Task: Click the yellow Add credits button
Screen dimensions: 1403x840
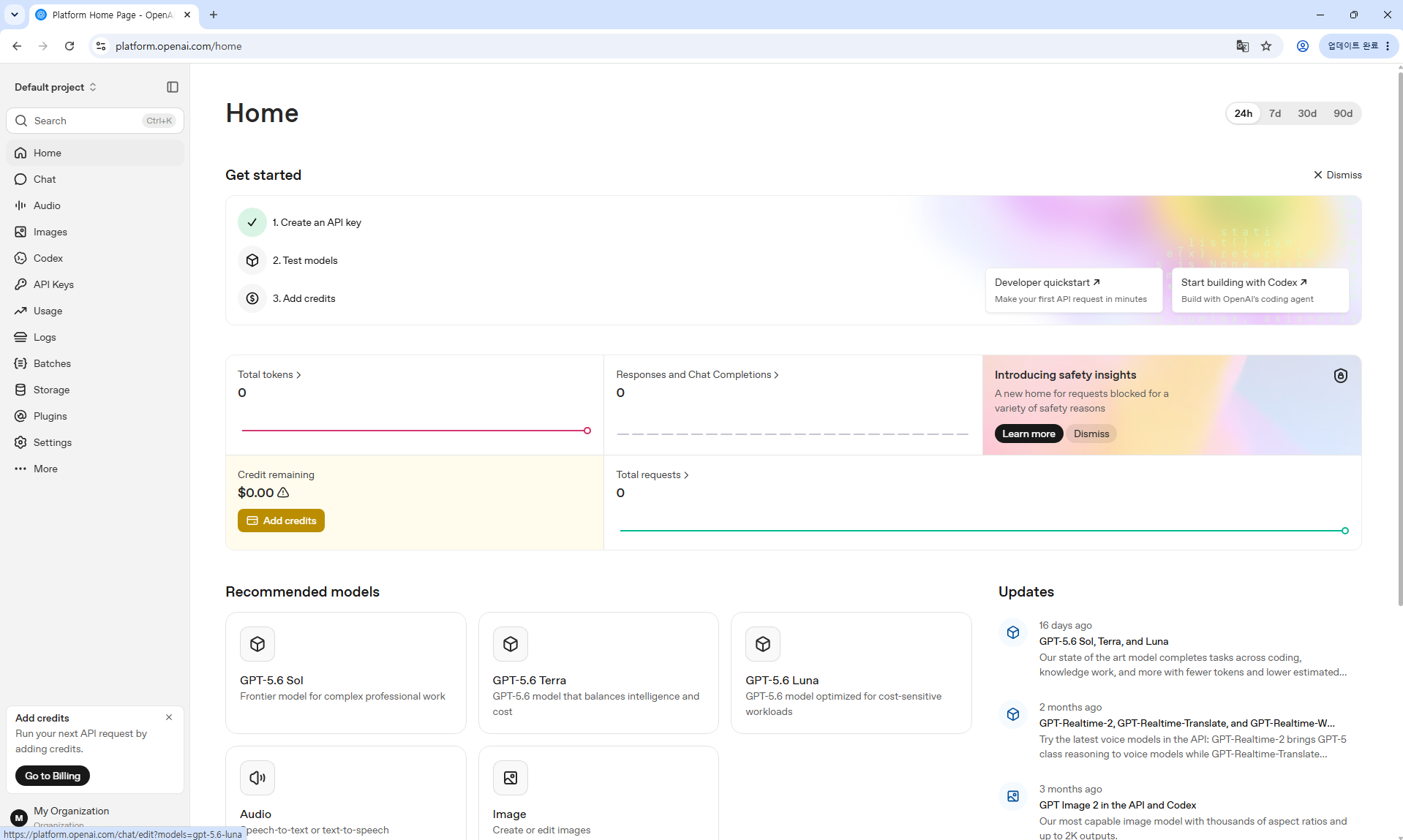Action: tap(281, 521)
